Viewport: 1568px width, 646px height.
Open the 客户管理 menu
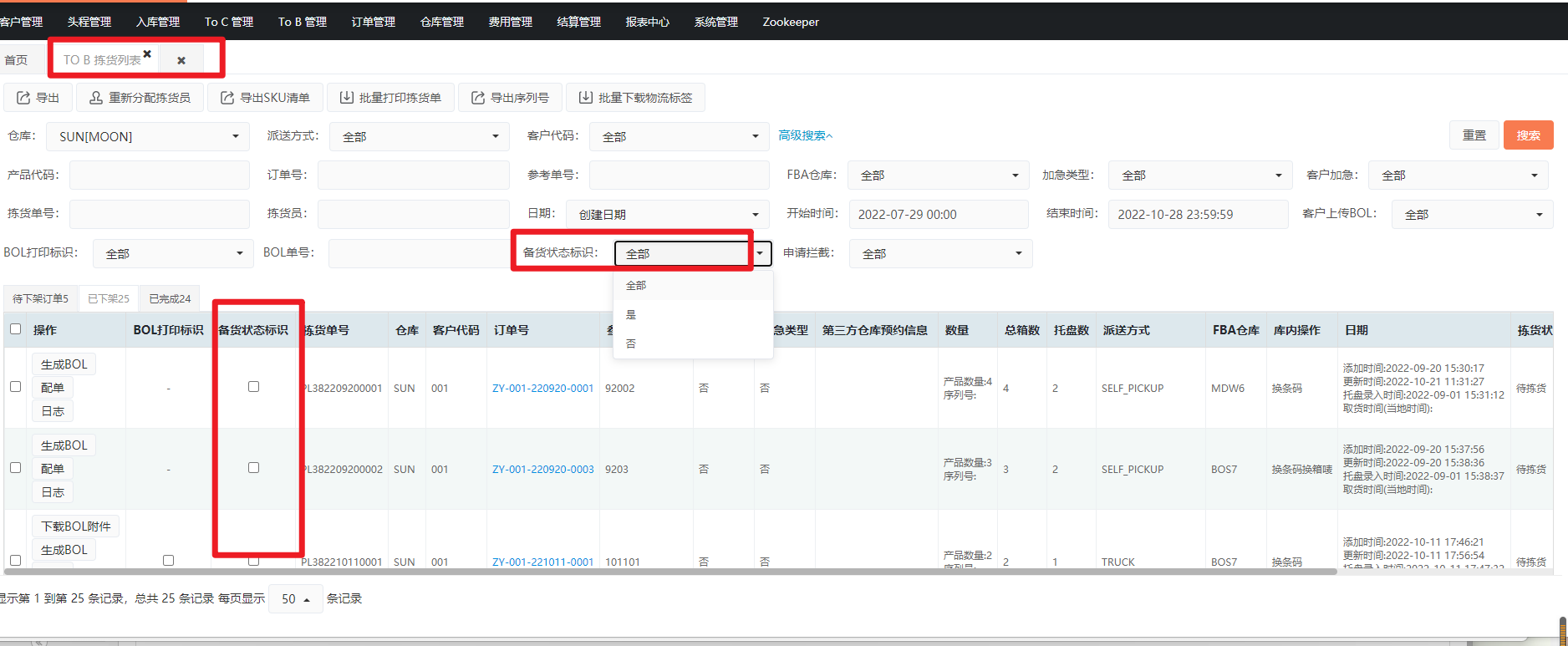[21, 22]
